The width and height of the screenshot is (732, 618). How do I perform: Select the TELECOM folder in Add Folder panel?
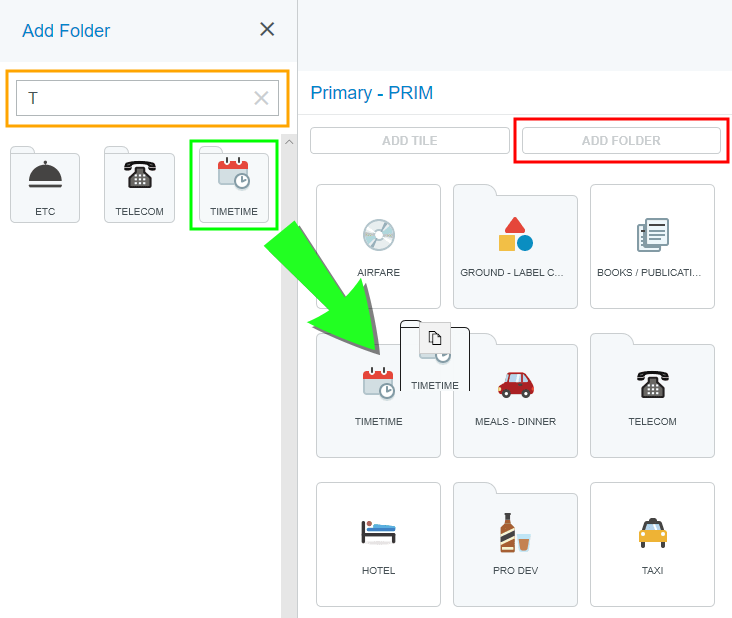pyautogui.click(x=139, y=185)
